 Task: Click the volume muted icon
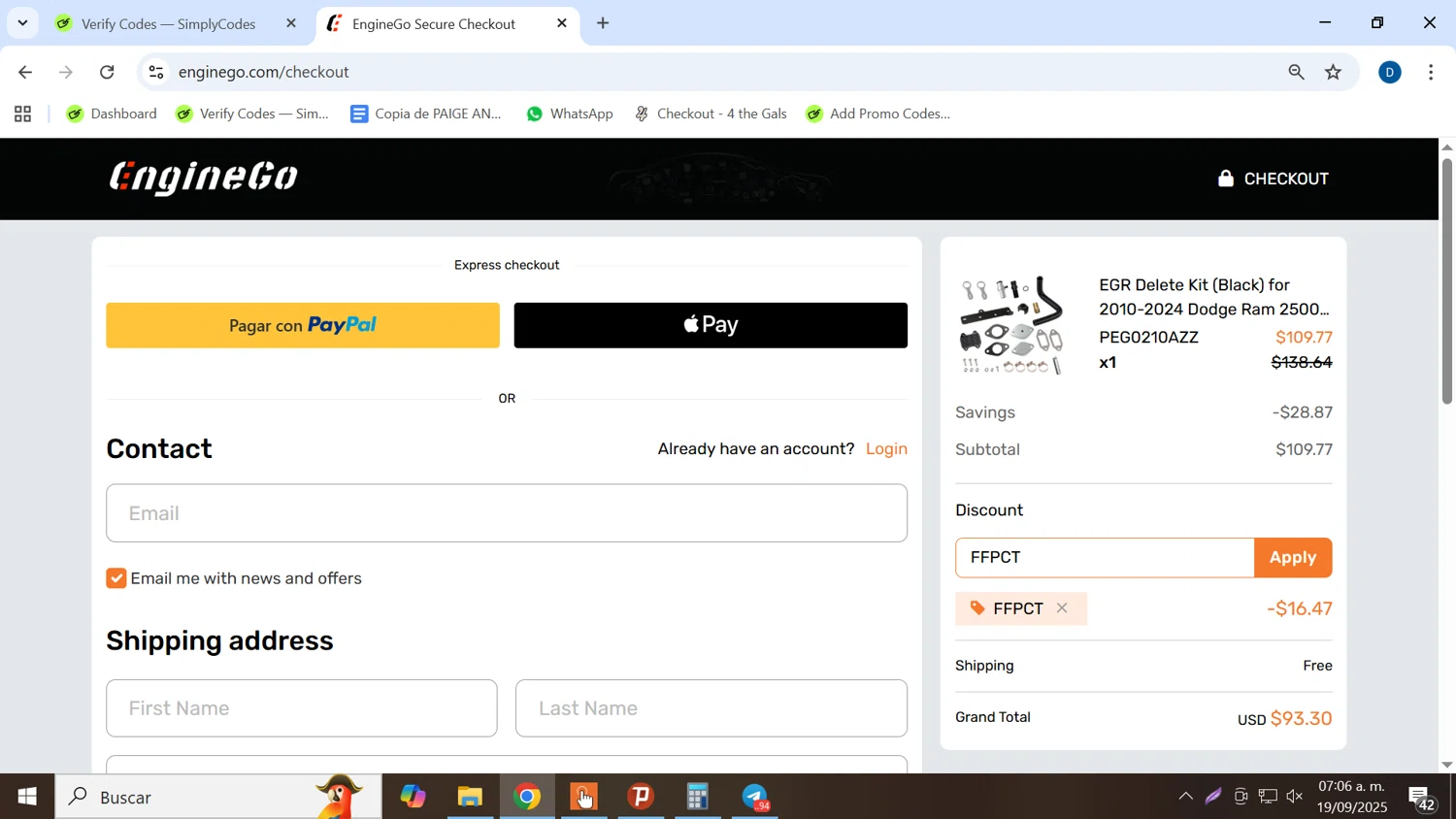click(x=1295, y=797)
